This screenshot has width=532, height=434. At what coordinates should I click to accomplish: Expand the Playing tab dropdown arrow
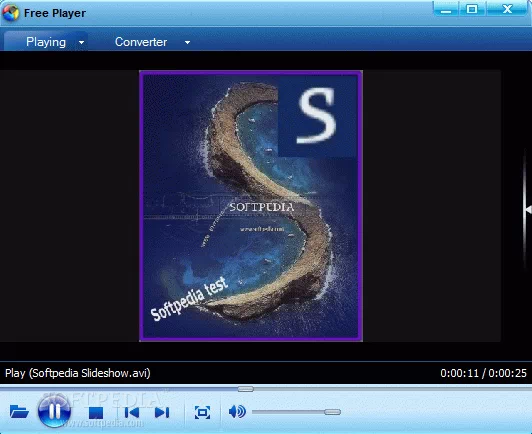81,43
